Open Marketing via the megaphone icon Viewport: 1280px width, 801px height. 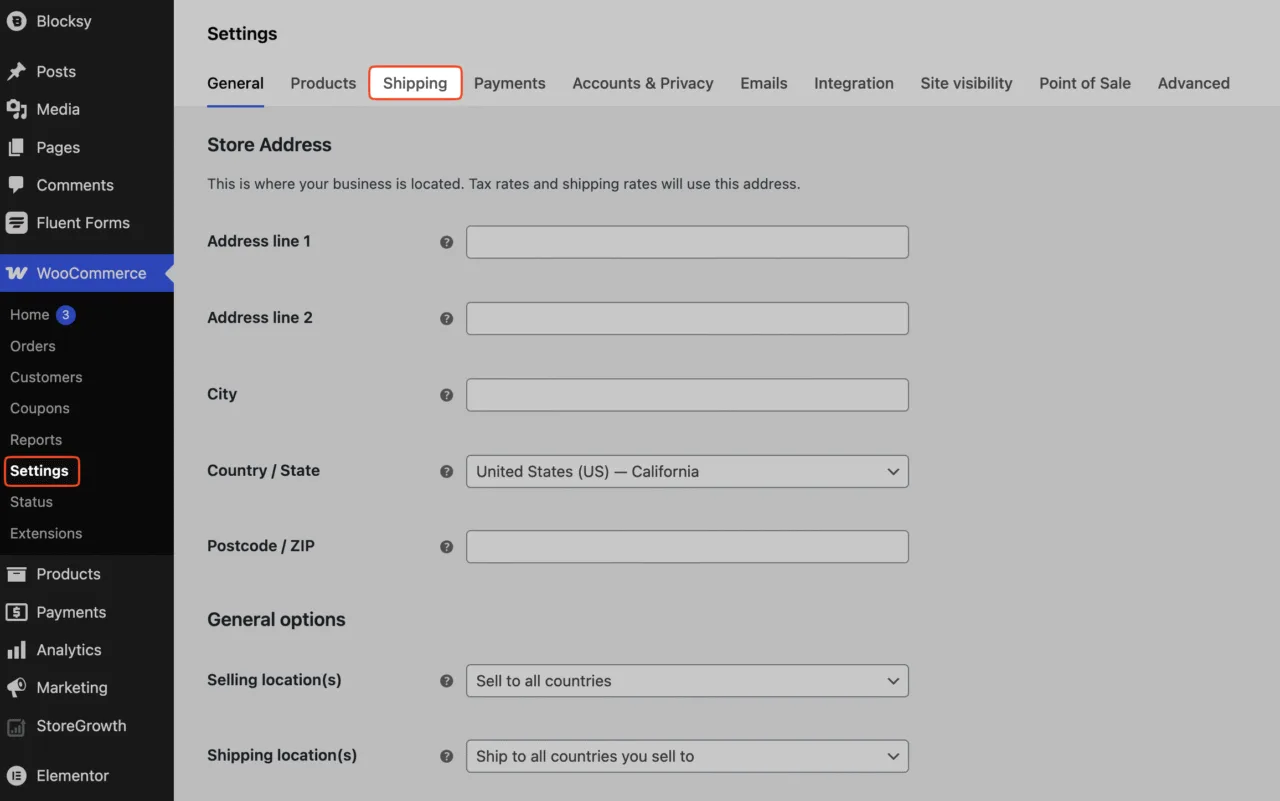pyautogui.click(x=16, y=688)
